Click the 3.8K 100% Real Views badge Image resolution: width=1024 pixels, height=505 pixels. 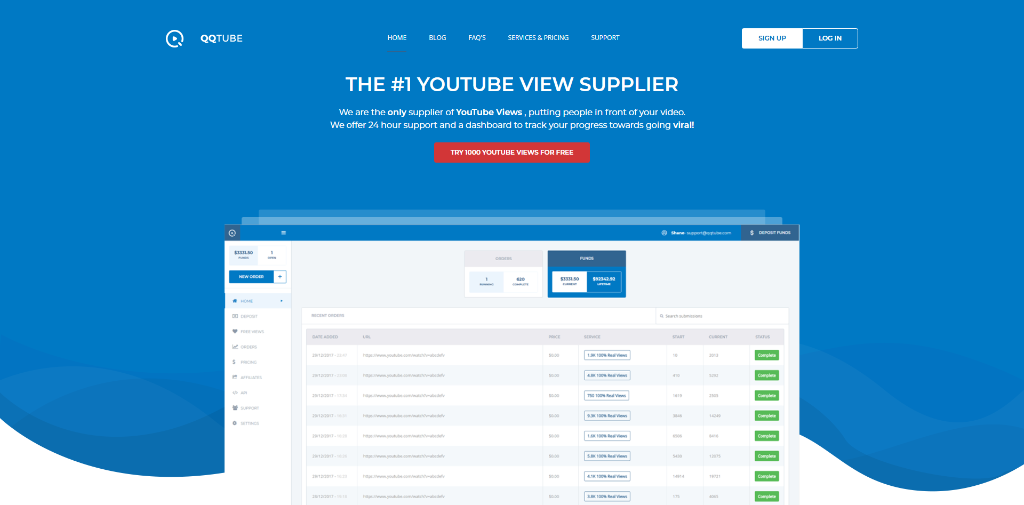pyautogui.click(x=607, y=497)
